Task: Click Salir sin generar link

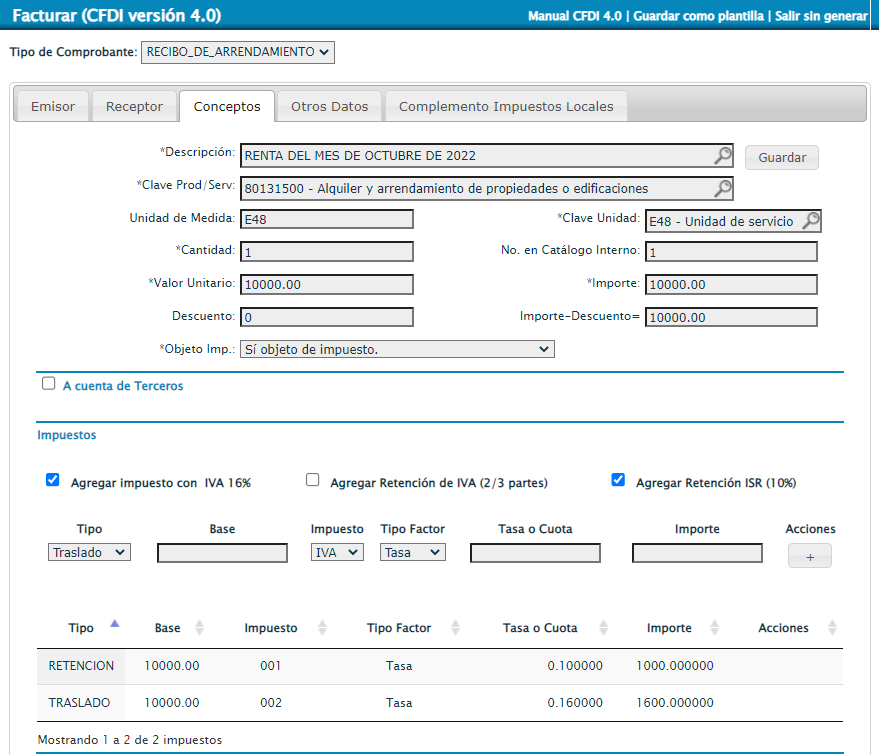Action: [821, 16]
